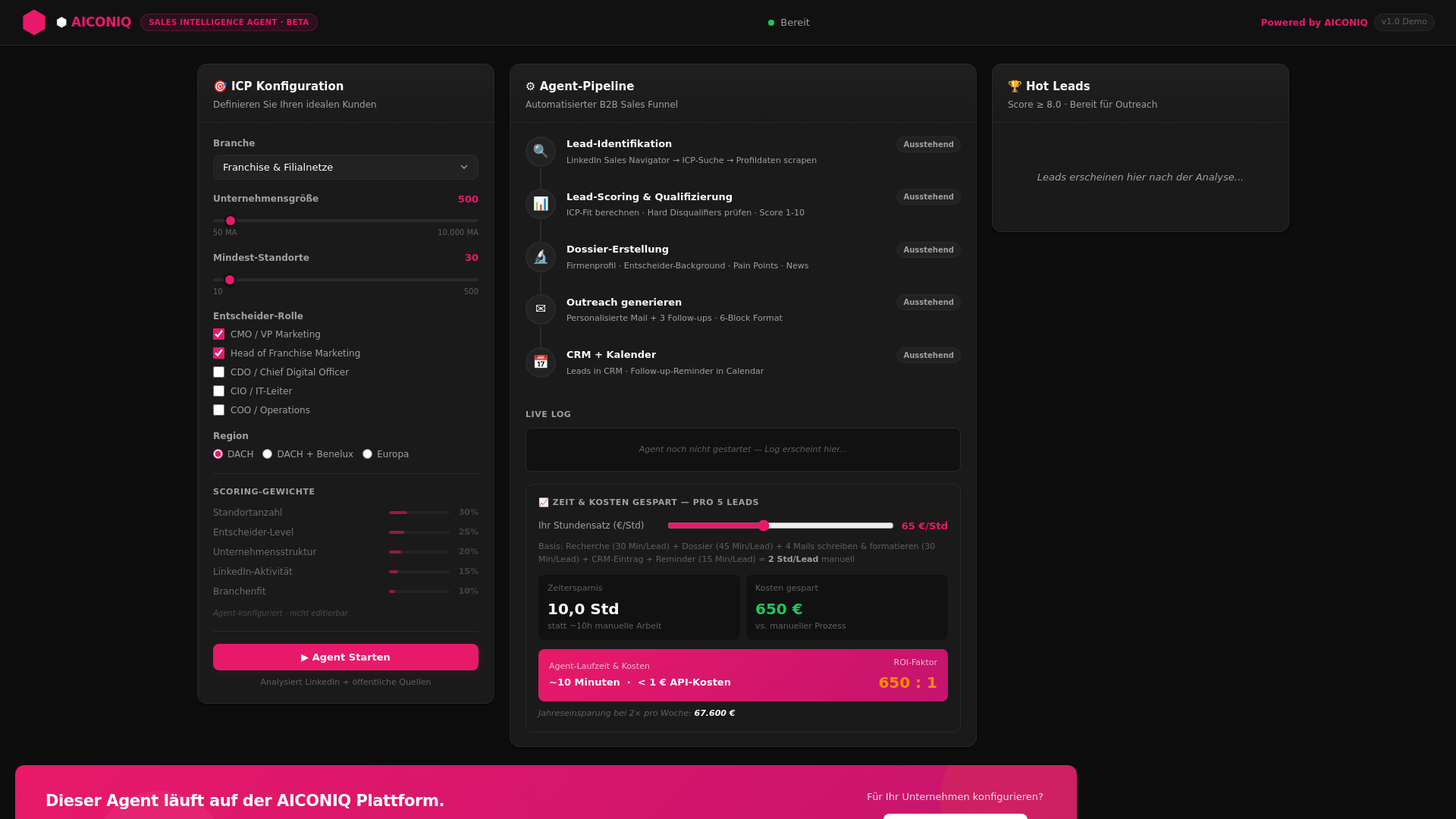This screenshot has width=1456, height=819.
Task: Click the calendar CRM + Kalender step icon
Action: click(x=541, y=362)
